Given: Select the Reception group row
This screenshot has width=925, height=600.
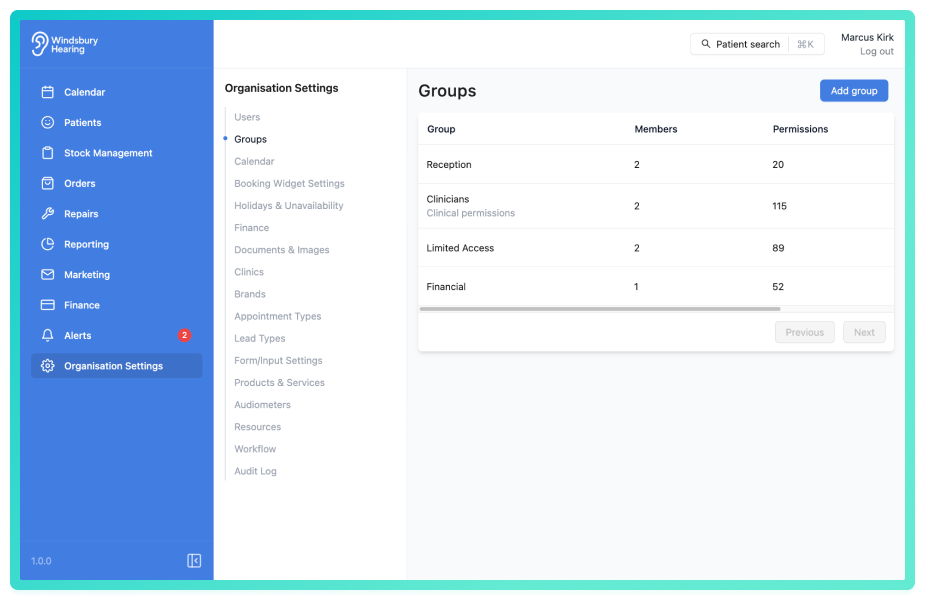Looking at the screenshot, I should click(x=656, y=165).
